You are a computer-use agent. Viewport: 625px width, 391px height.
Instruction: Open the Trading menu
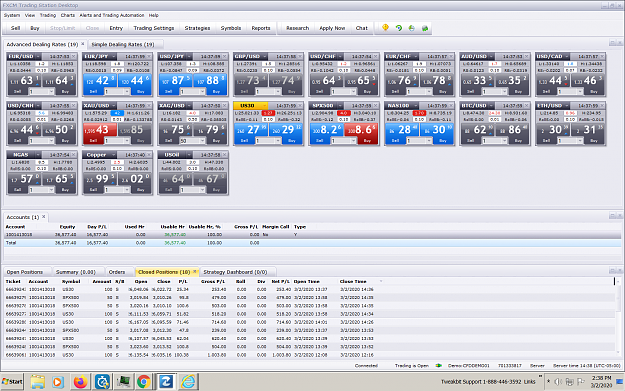(48, 15)
